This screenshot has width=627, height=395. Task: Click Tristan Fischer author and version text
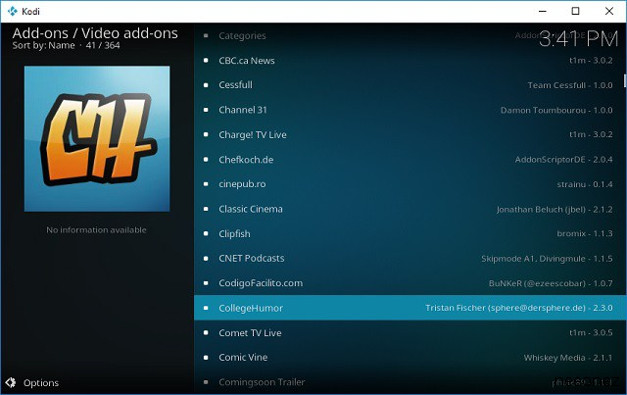(x=519, y=308)
